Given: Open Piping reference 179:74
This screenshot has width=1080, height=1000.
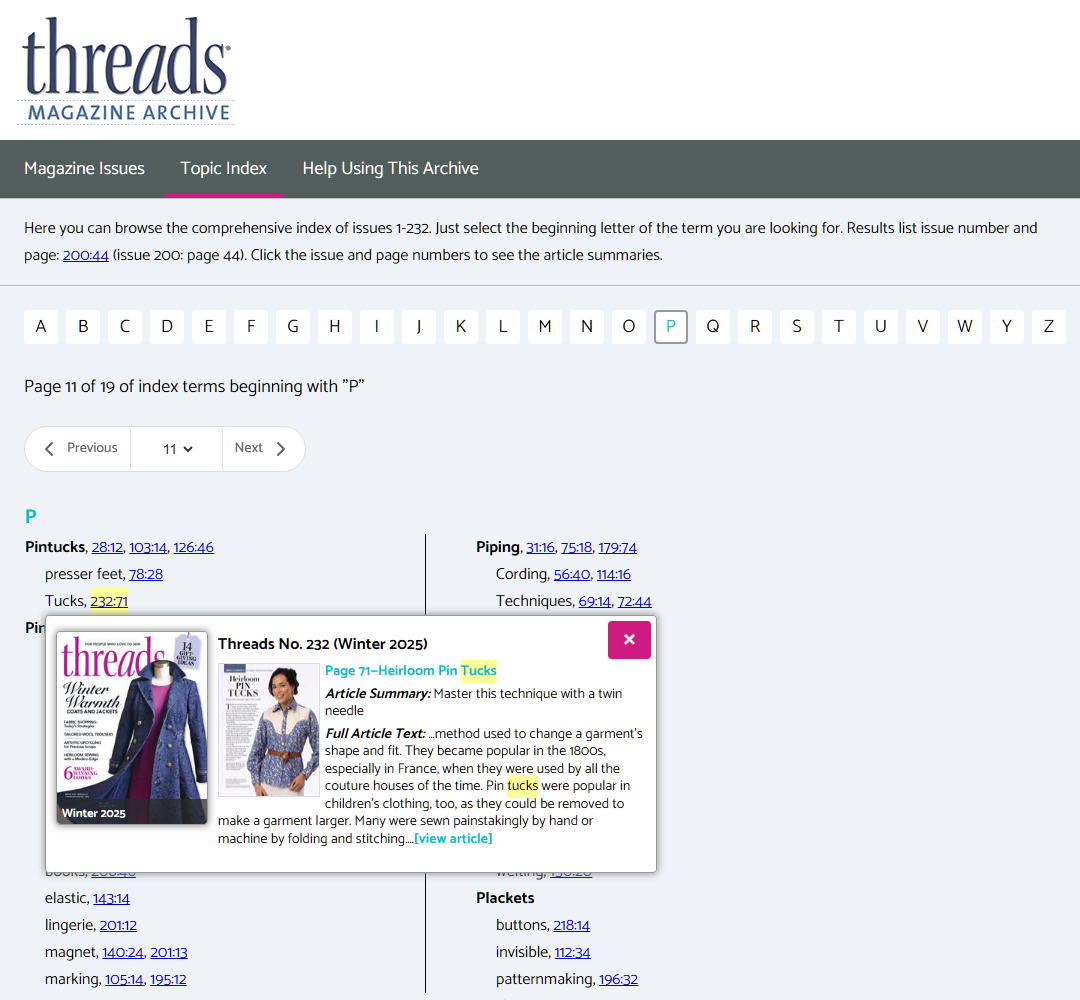Looking at the screenshot, I should click(617, 547).
